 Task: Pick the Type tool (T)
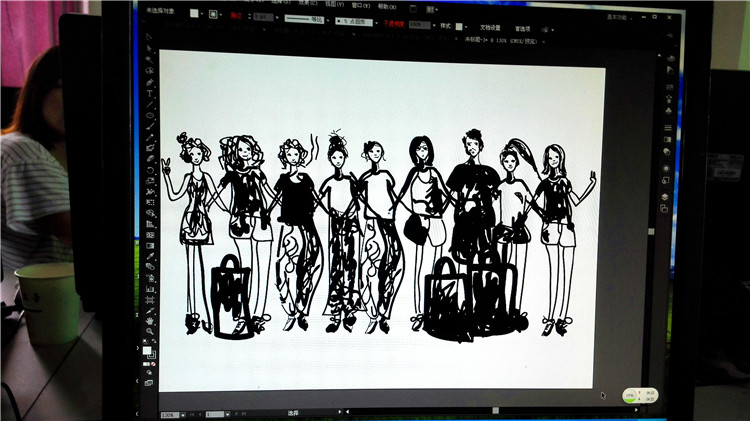(x=149, y=93)
